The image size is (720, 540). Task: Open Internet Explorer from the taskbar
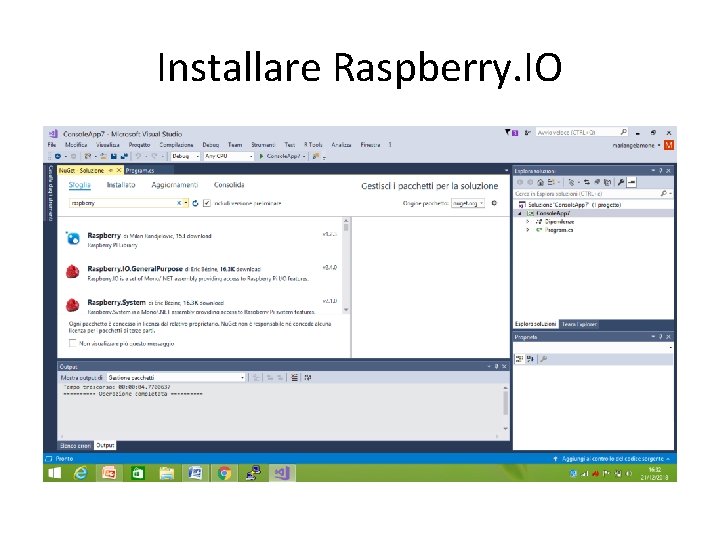click(x=81, y=473)
